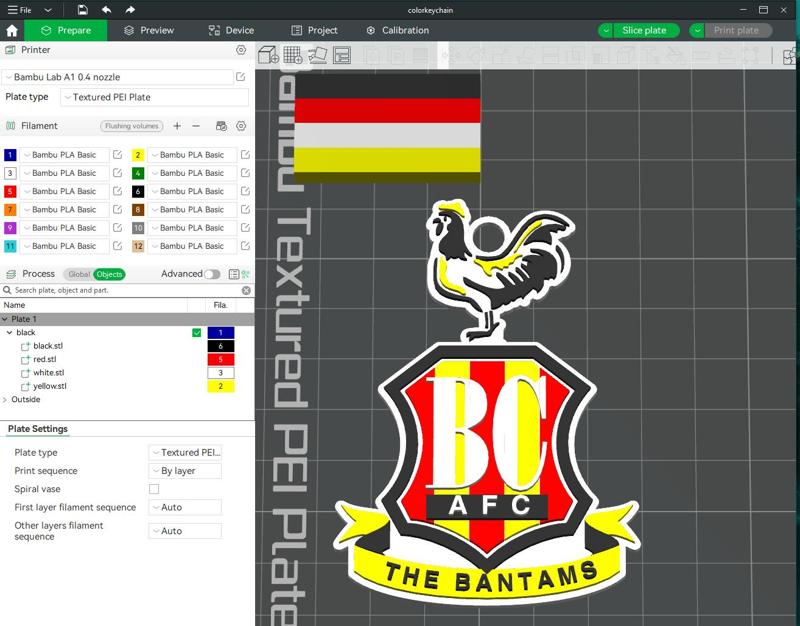
Task: Click the Arrange all objects toolbar icon
Action: pos(342,55)
